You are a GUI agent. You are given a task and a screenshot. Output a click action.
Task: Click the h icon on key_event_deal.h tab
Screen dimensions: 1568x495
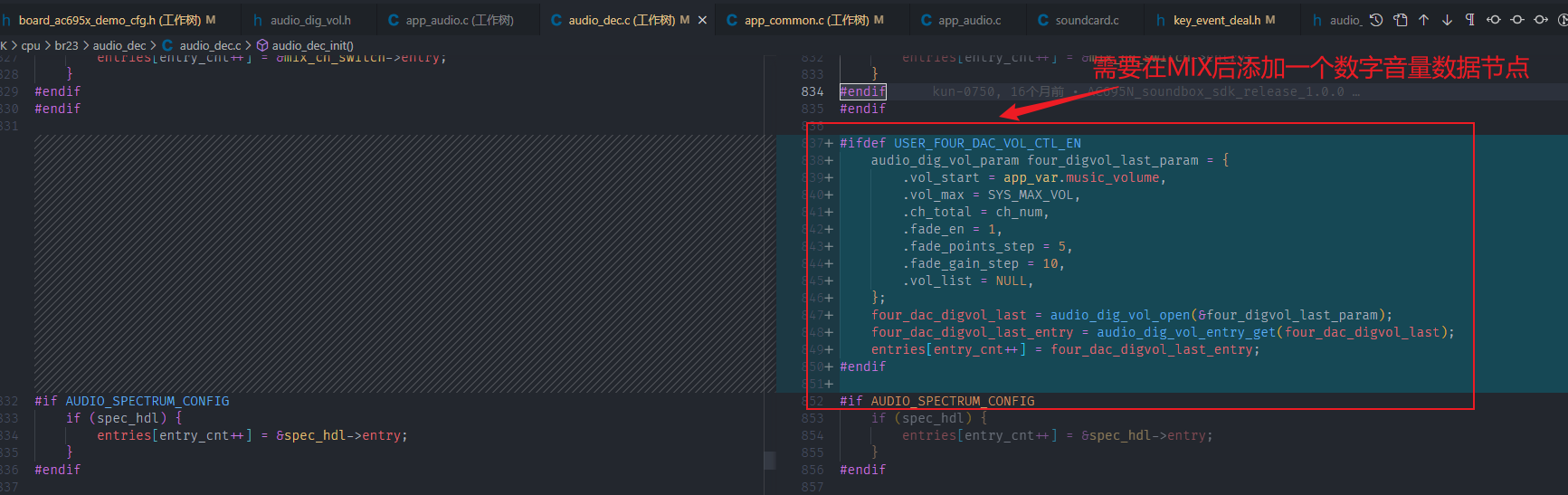[1161, 20]
